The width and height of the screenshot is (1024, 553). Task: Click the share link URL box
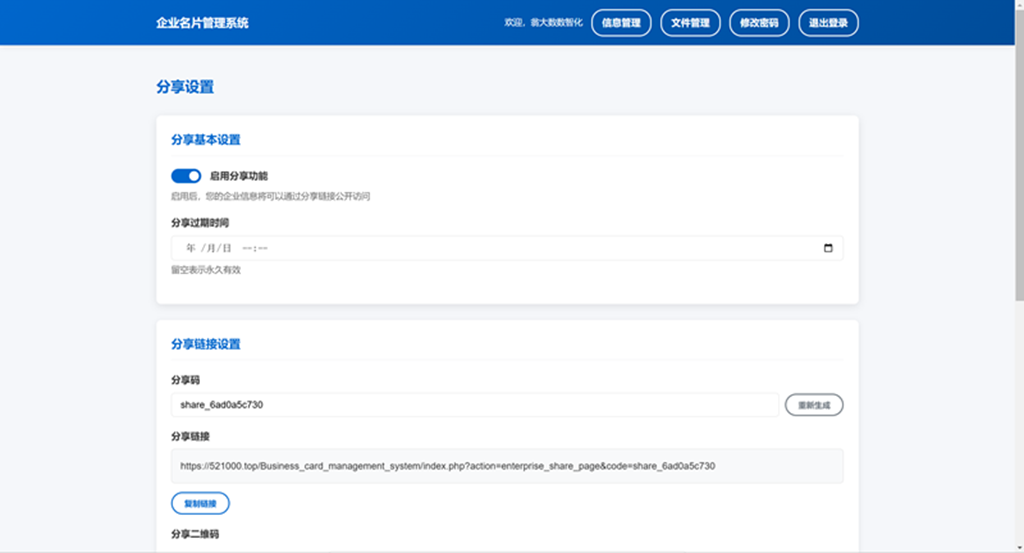click(x=506, y=466)
